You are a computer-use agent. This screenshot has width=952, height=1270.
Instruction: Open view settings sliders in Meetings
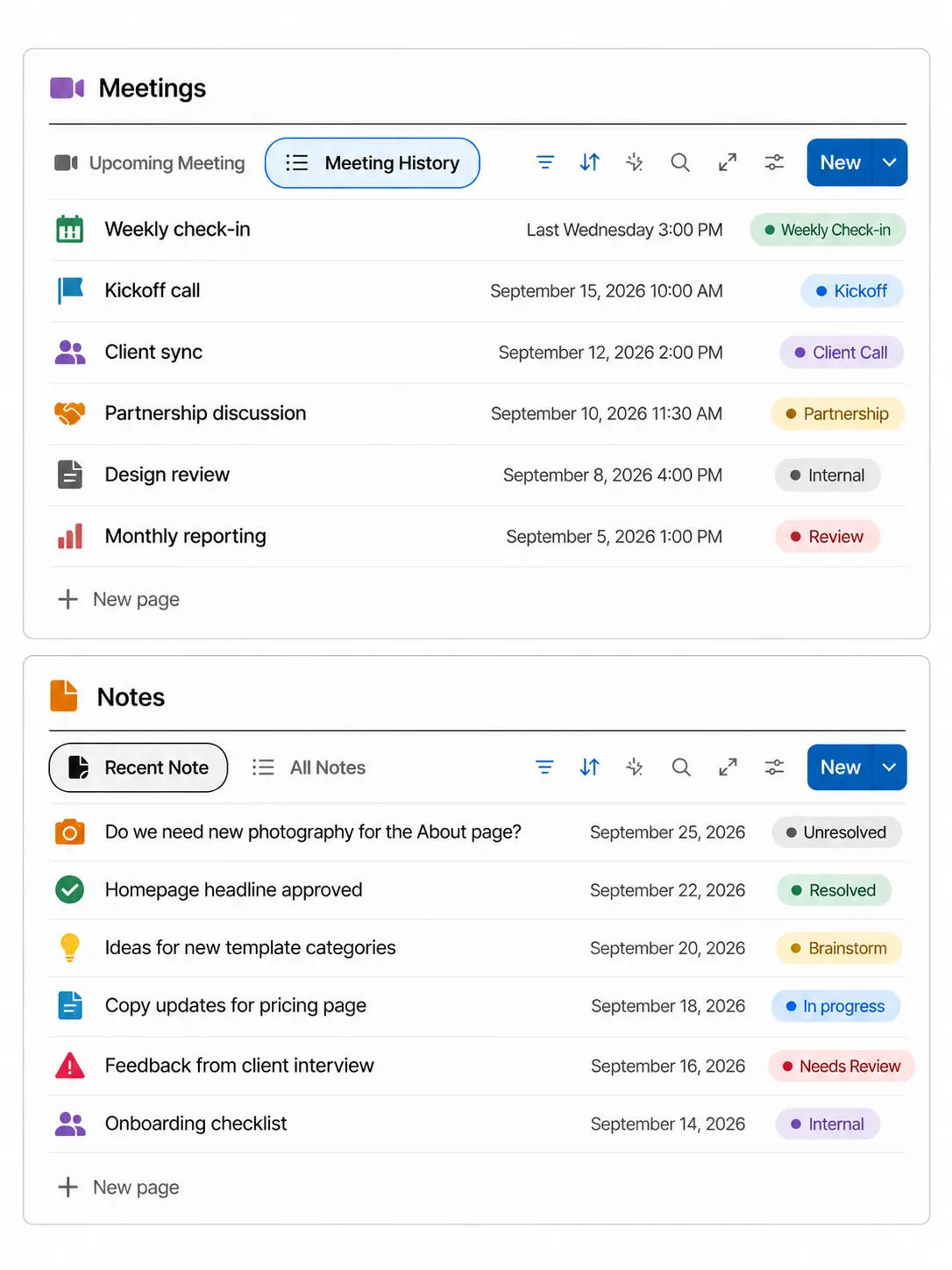(x=774, y=162)
